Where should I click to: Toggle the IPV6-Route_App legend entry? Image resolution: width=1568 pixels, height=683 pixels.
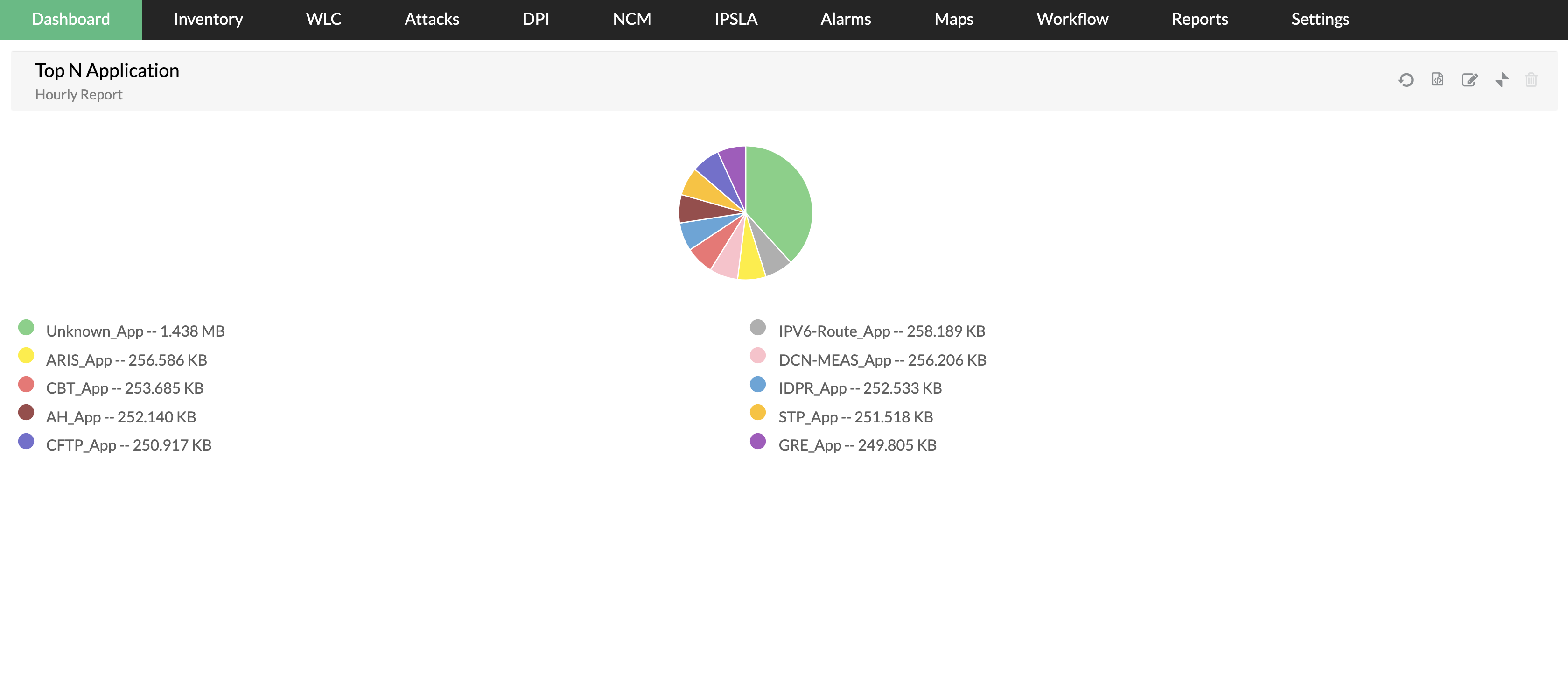pos(881,331)
